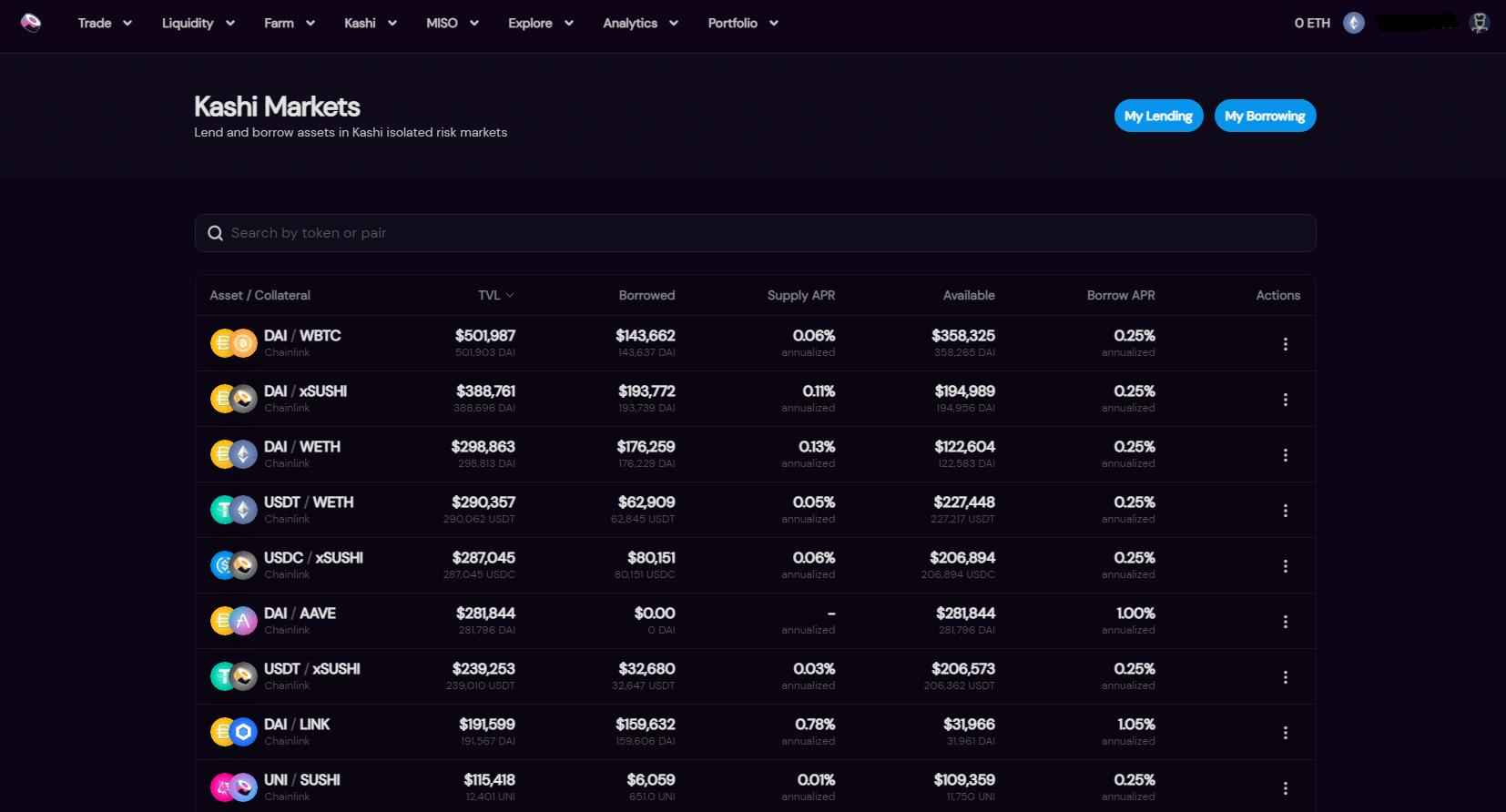The height and width of the screenshot is (812, 1506).
Task: Click the Borrow APR column header
Action: [1121, 295]
